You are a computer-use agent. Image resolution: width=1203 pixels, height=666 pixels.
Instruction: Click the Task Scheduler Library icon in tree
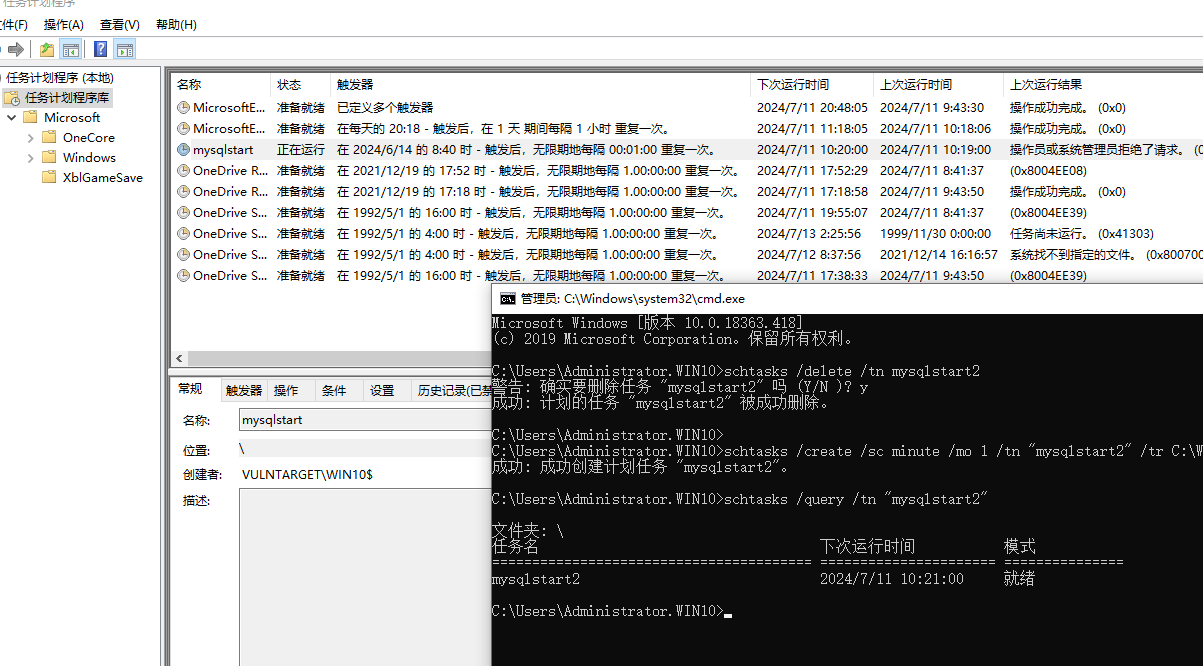tap(12, 97)
